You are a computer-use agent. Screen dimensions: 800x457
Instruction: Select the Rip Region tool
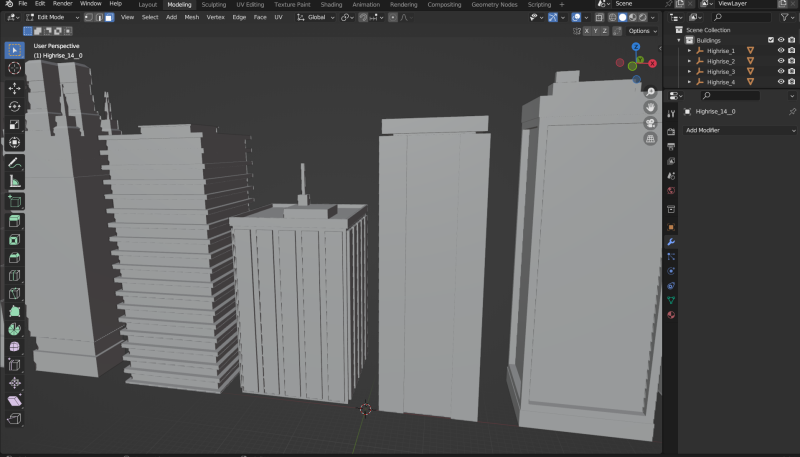(x=14, y=419)
